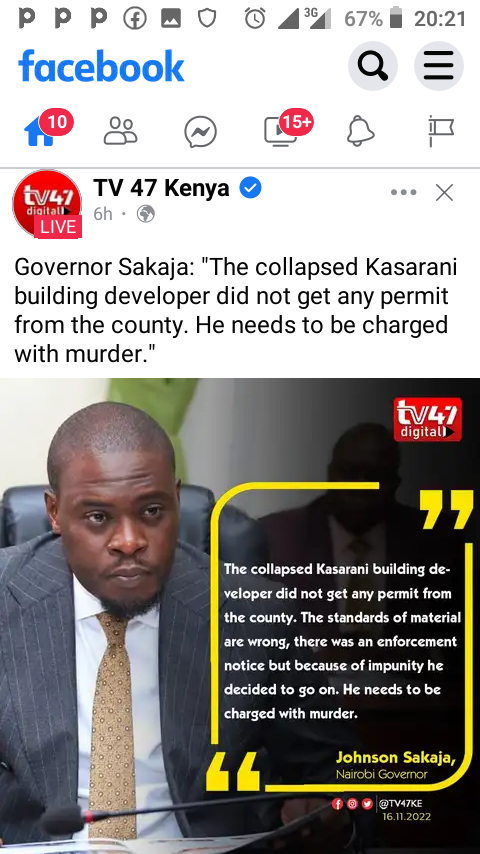This screenshot has width=480, height=854.
Task: Tap the blue verified badge
Action: pos(251,188)
